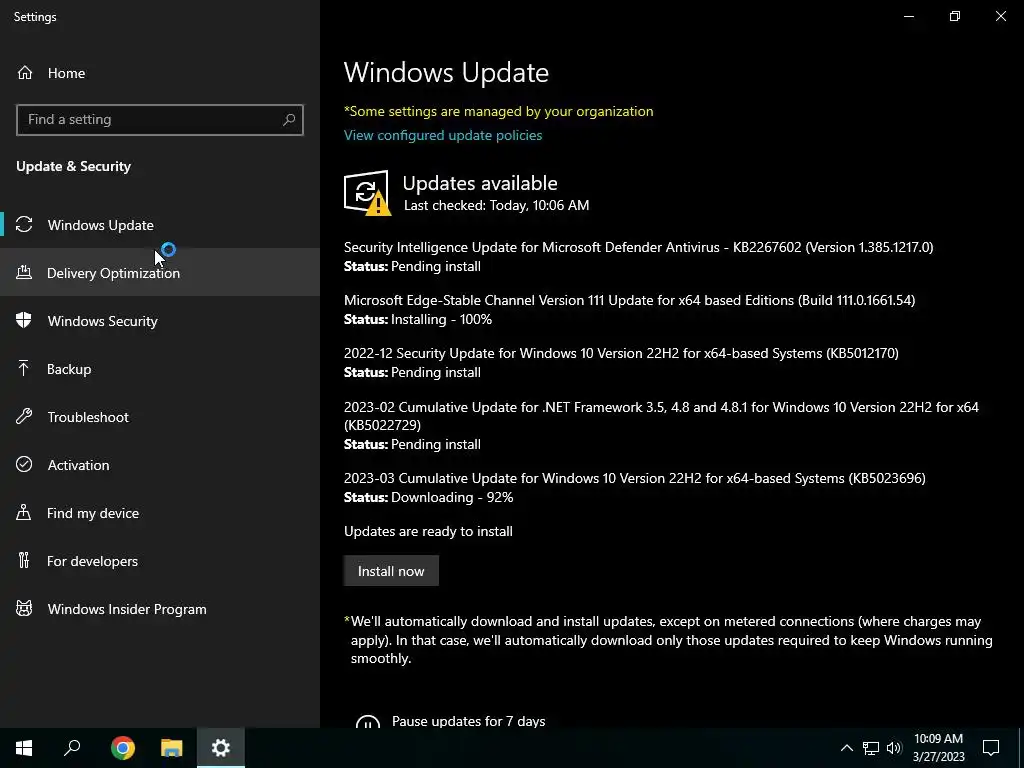Minimize the Settings window
Screen dimensions: 1024x768
coord(908,16)
